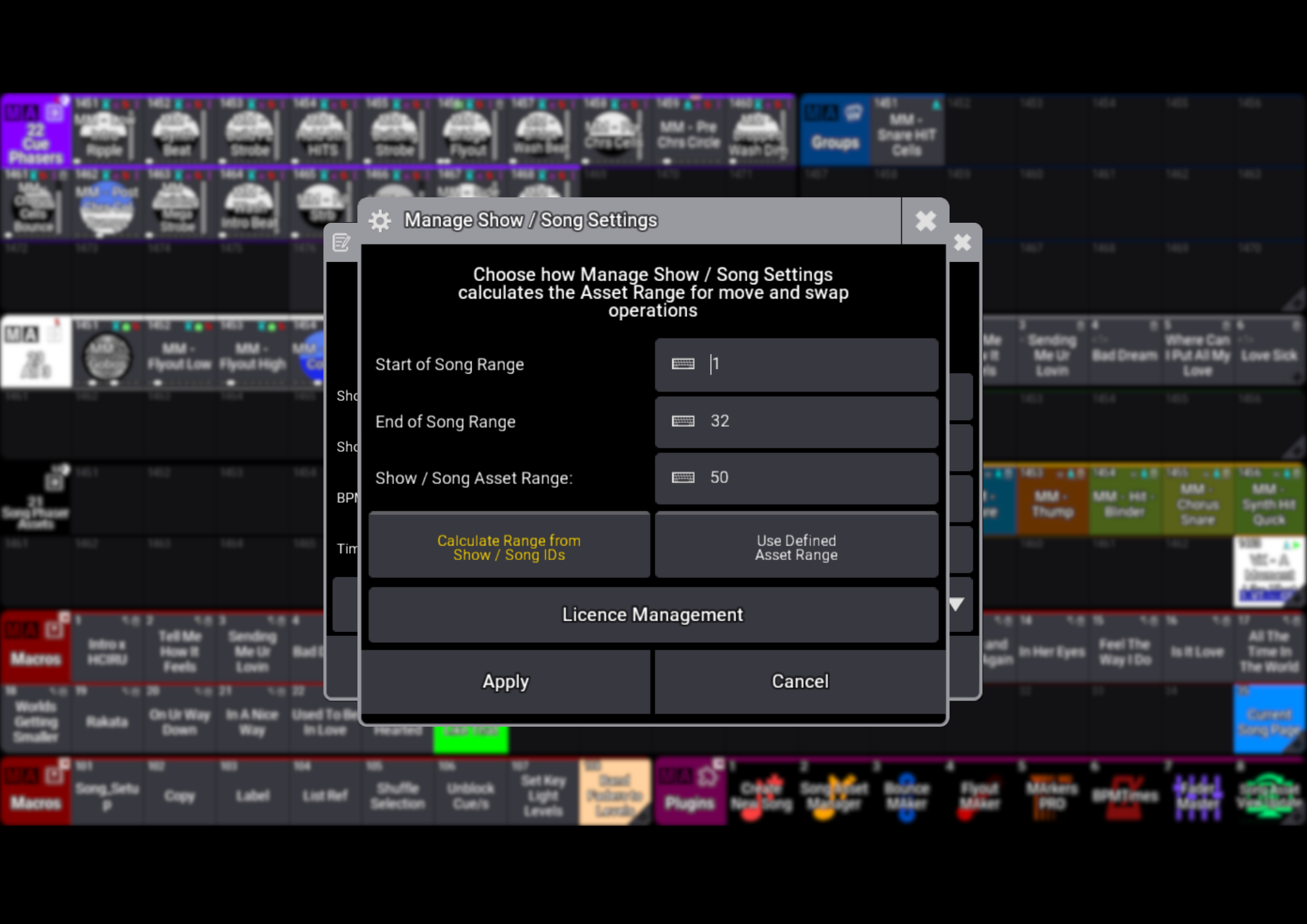Run the Is It Love macro
1307x924 pixels.
(x=1197, y=648)
